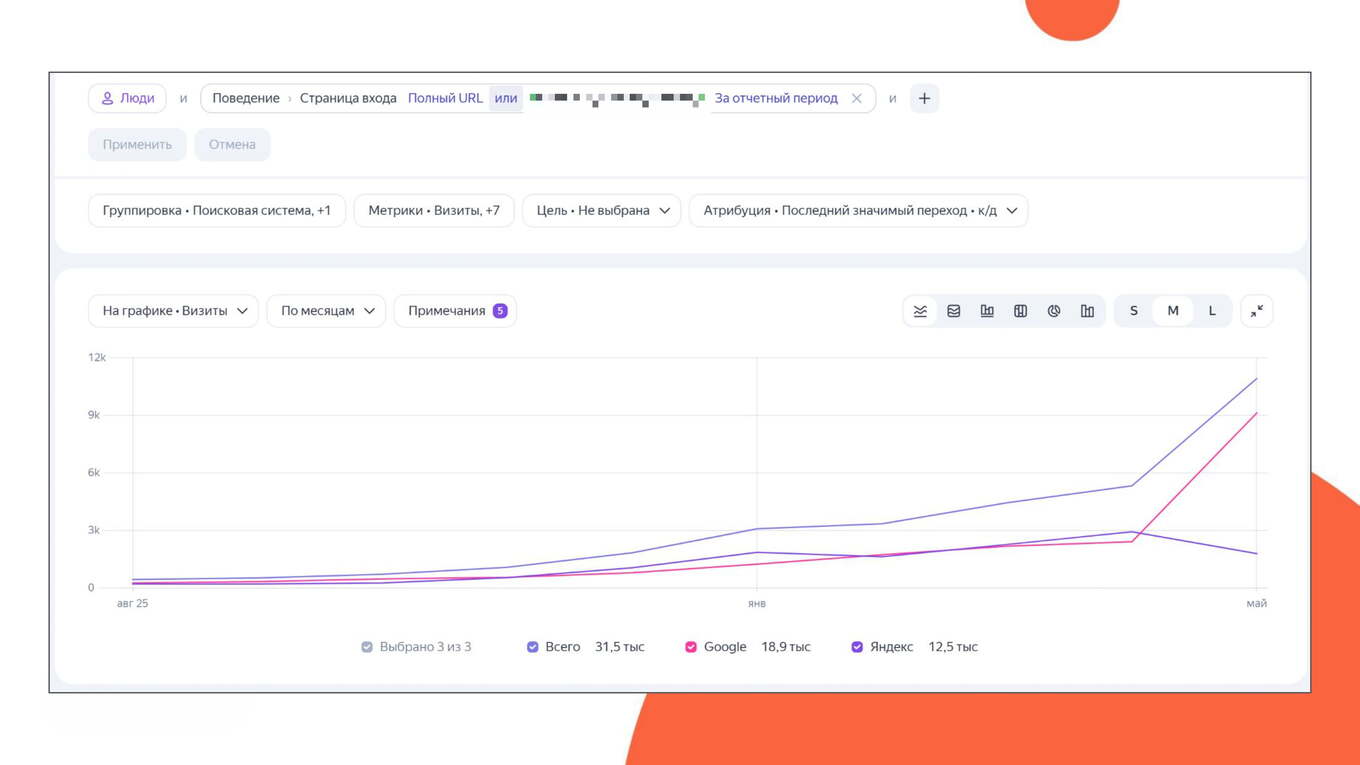Viewport: 1360px width, 765px height.
Task: Click the 'авг 25' axis label
Action: click(132, 604)
